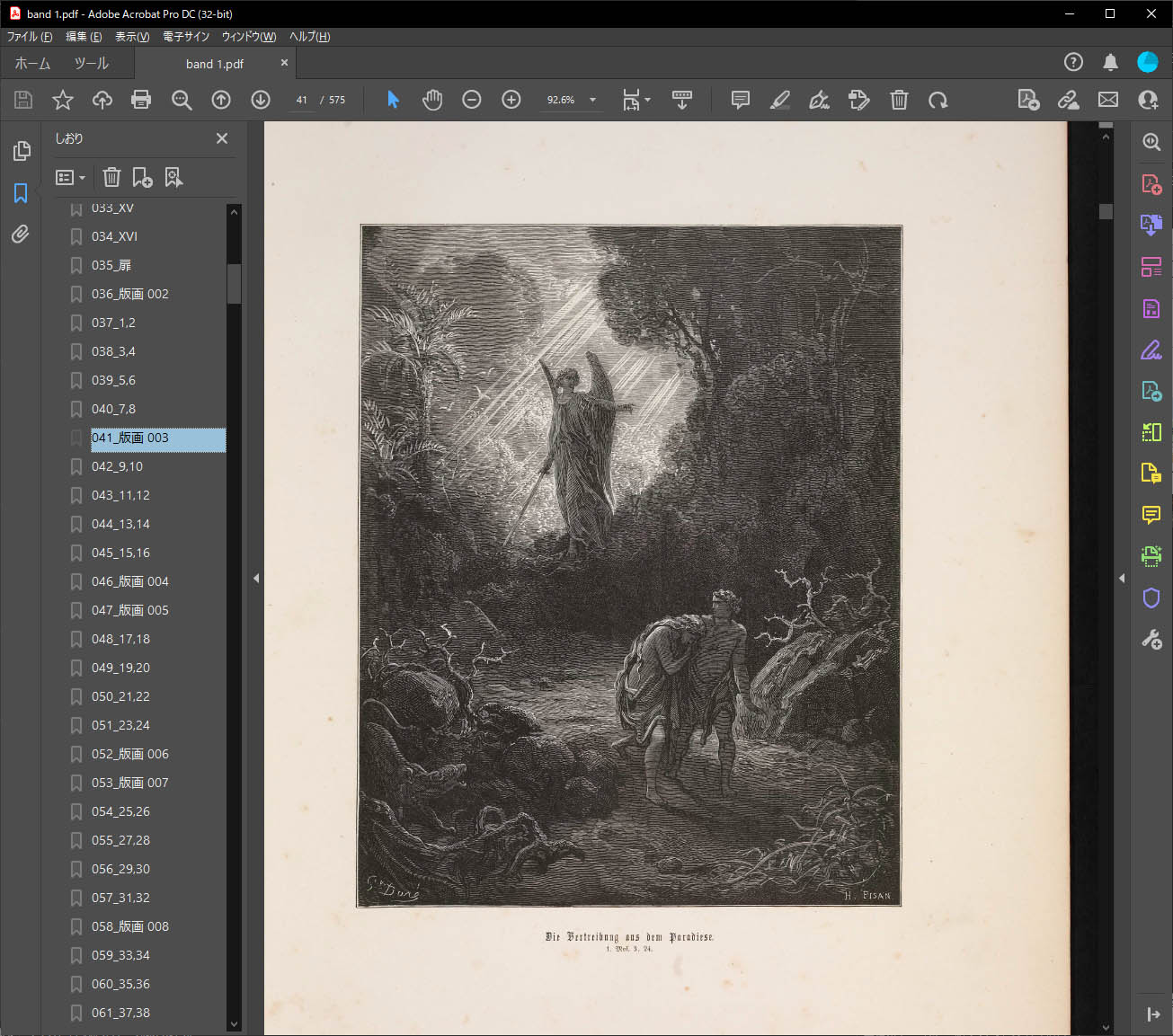
Task: Activate the Selection arrow tool
Action: 393,100
